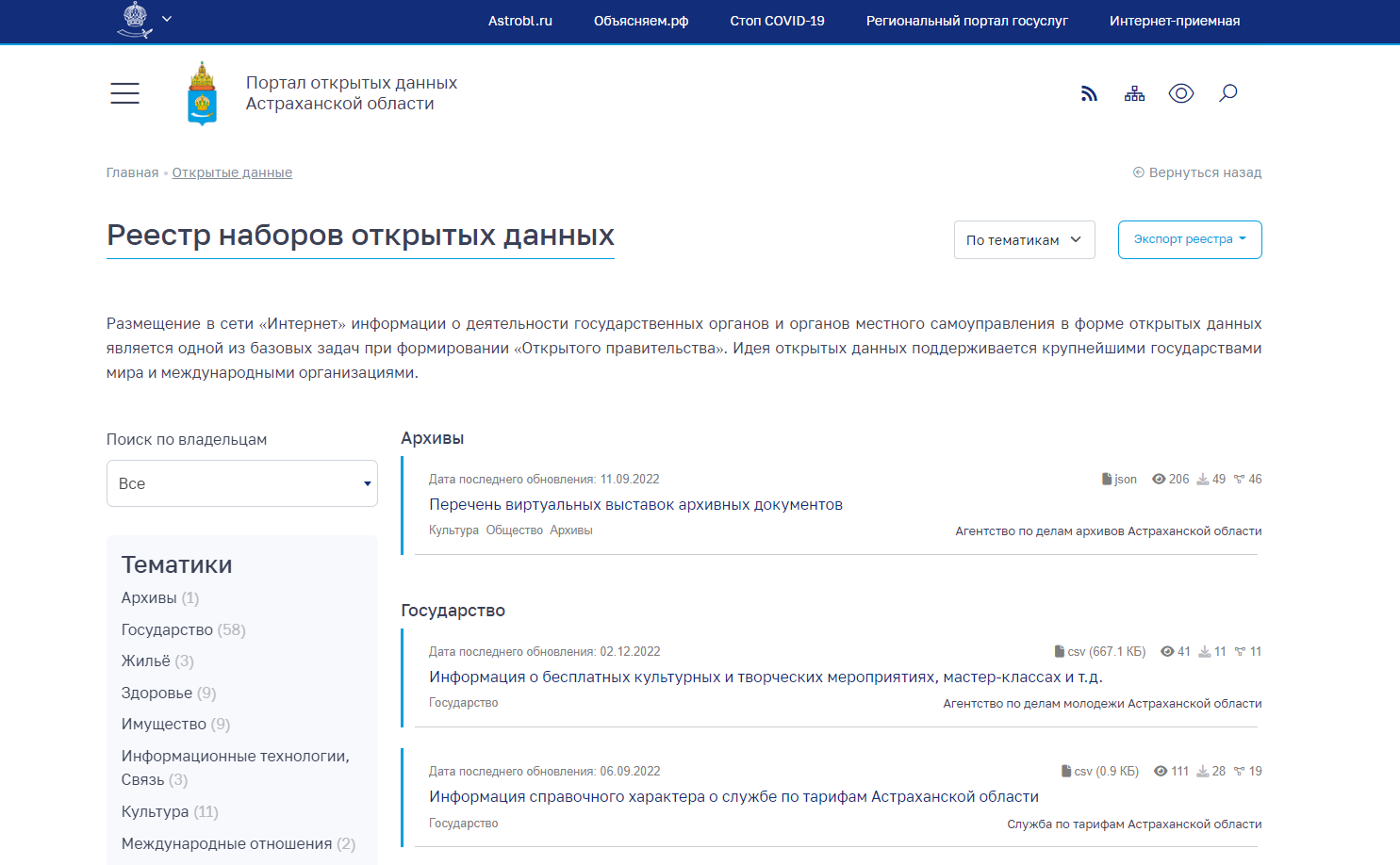This screenshot has width=1400, height=865.
Task: Expand the 'Экспорт реестра' dropdown button
Action: pyautogui.click(x=1189, y=239)
